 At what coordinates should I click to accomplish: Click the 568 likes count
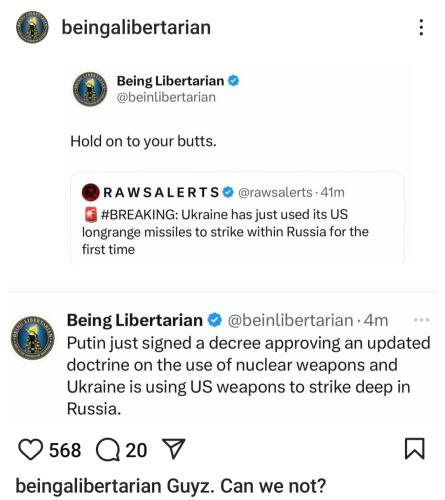tap(65, 450)
